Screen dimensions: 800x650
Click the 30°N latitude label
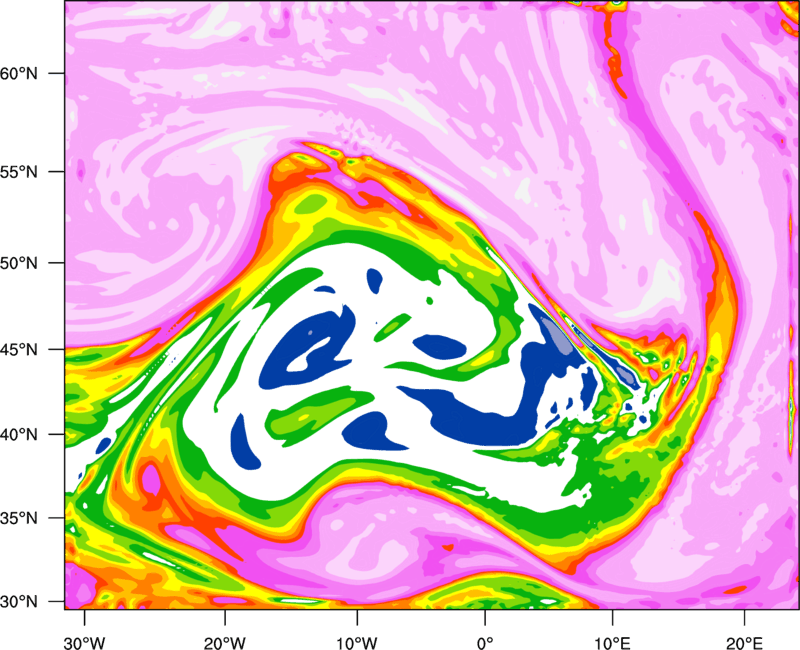pyautogui.click(x=19, y=602)
